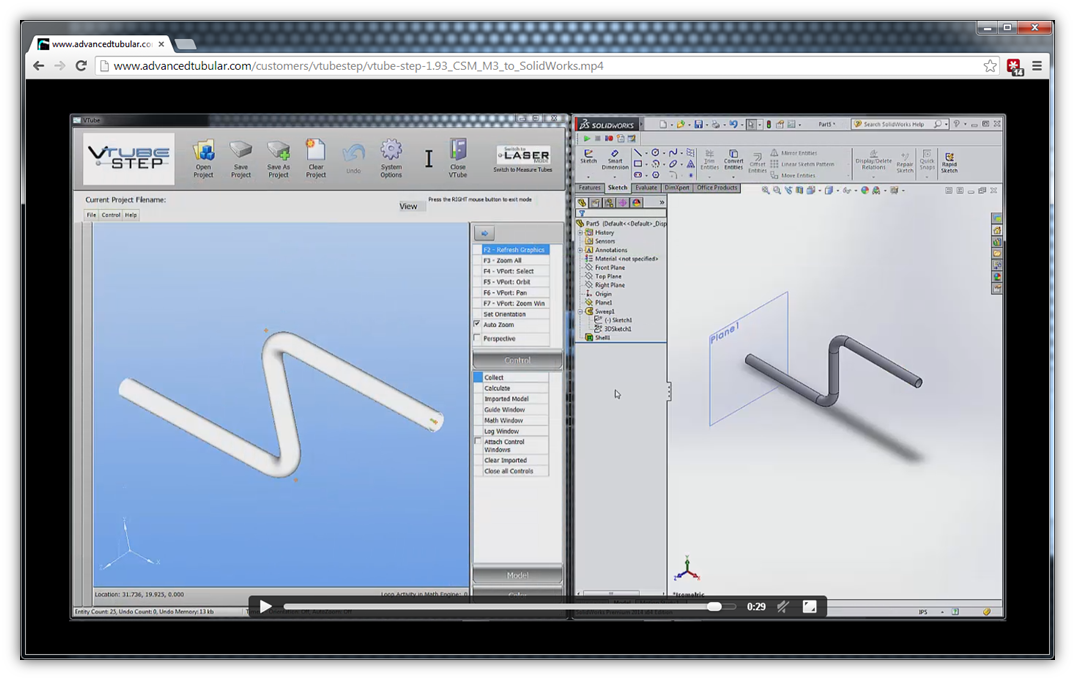The image size is (1075, 680).
Task: Check the Attach Control Windows box
Action: 477,441
